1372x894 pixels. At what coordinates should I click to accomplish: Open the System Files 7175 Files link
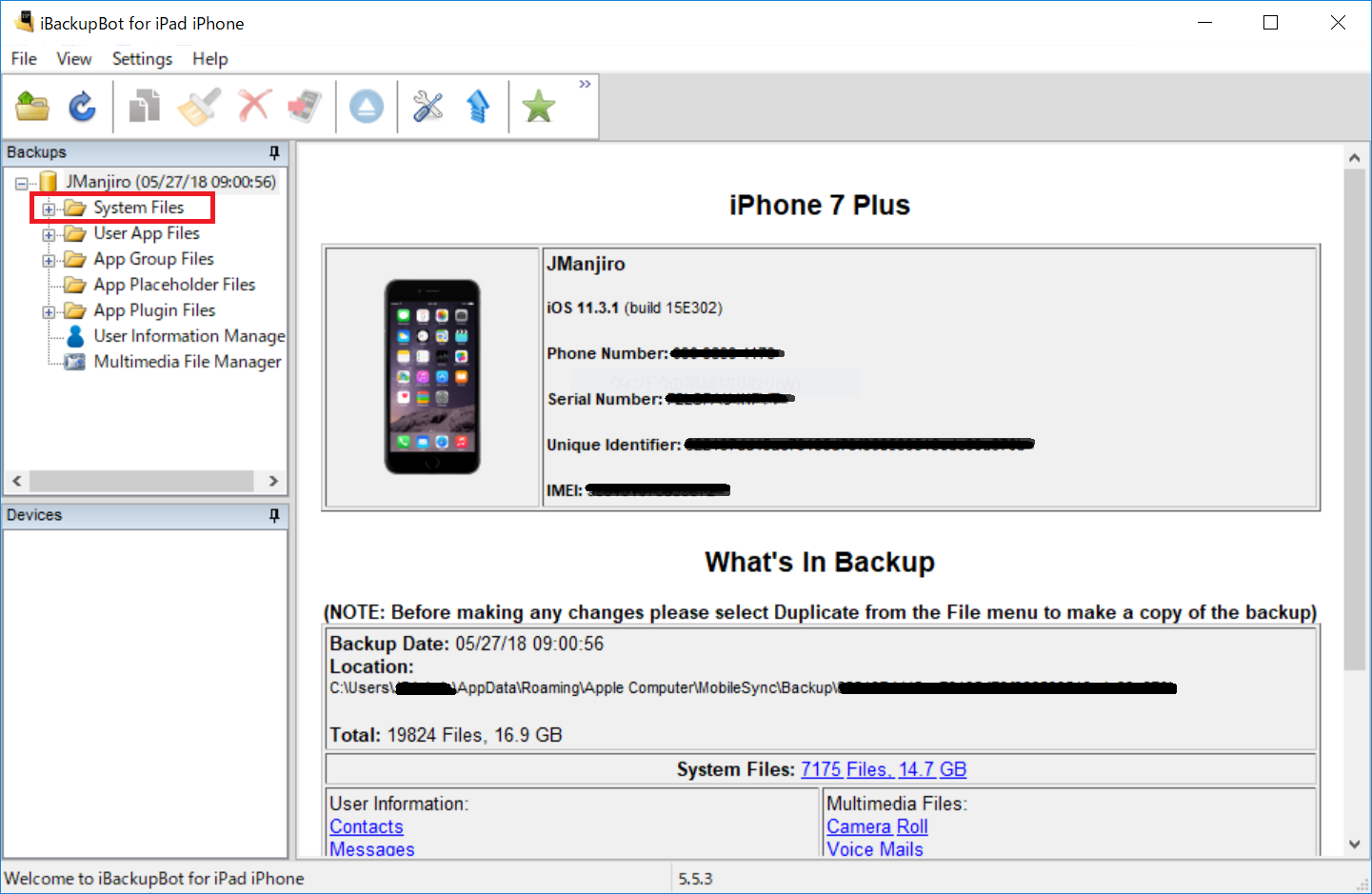[884, 769]
